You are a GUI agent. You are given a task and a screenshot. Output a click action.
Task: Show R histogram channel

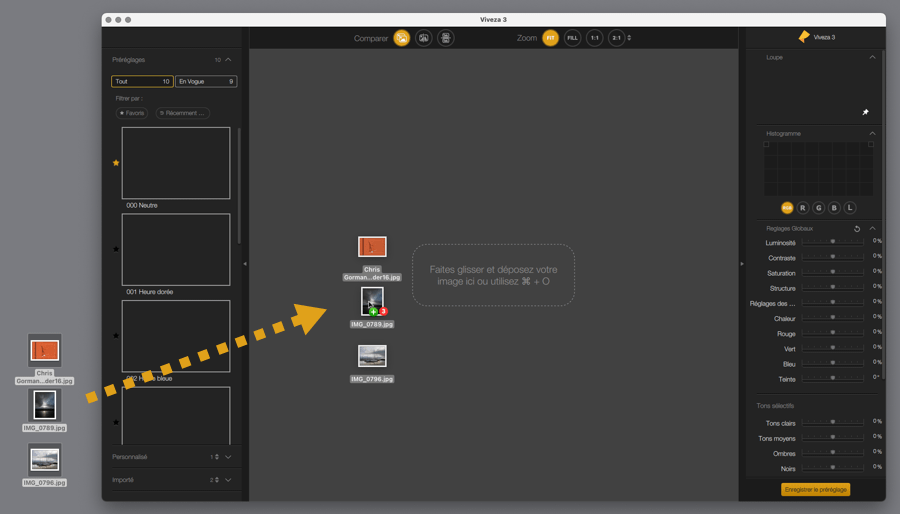tap(802, 208)
